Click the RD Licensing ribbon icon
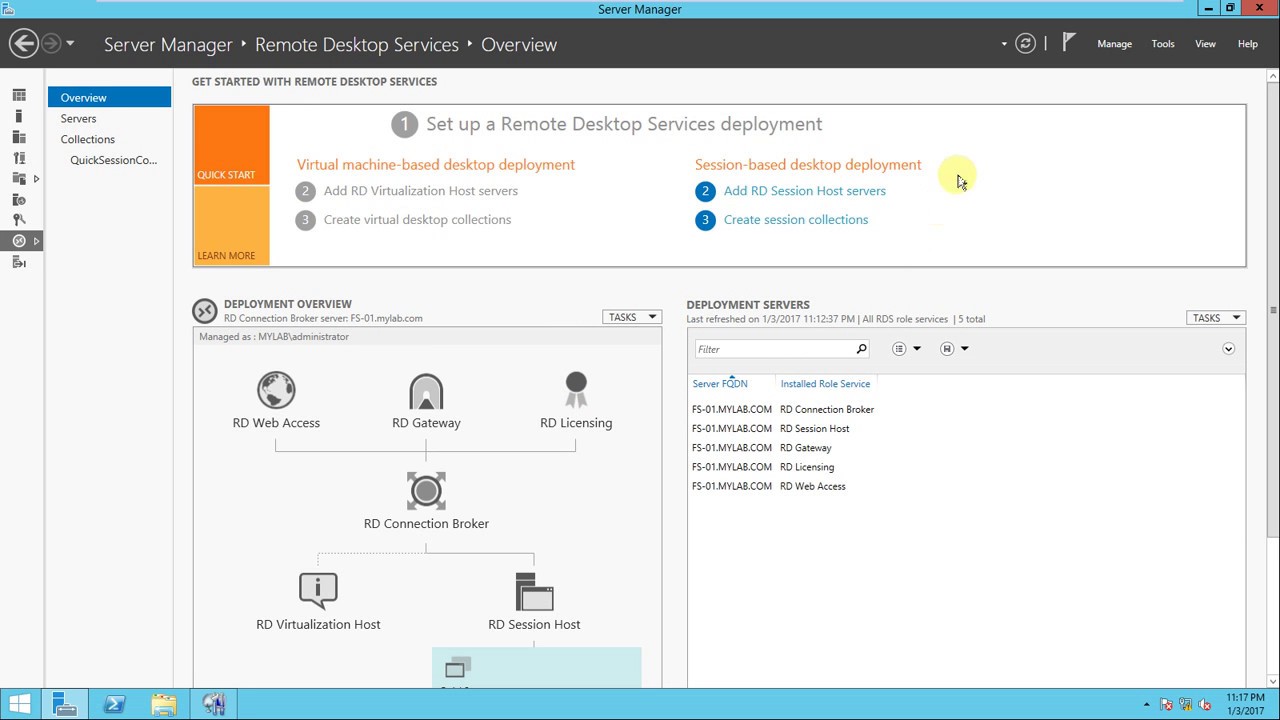 tap(576, 390)
